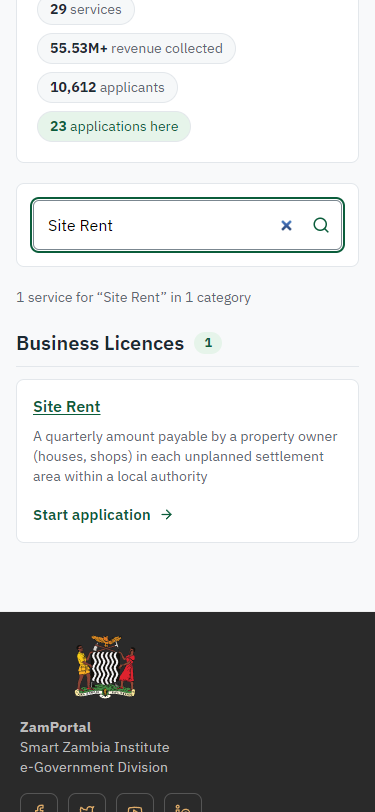Open the Twitter social icon in footer

87,802
